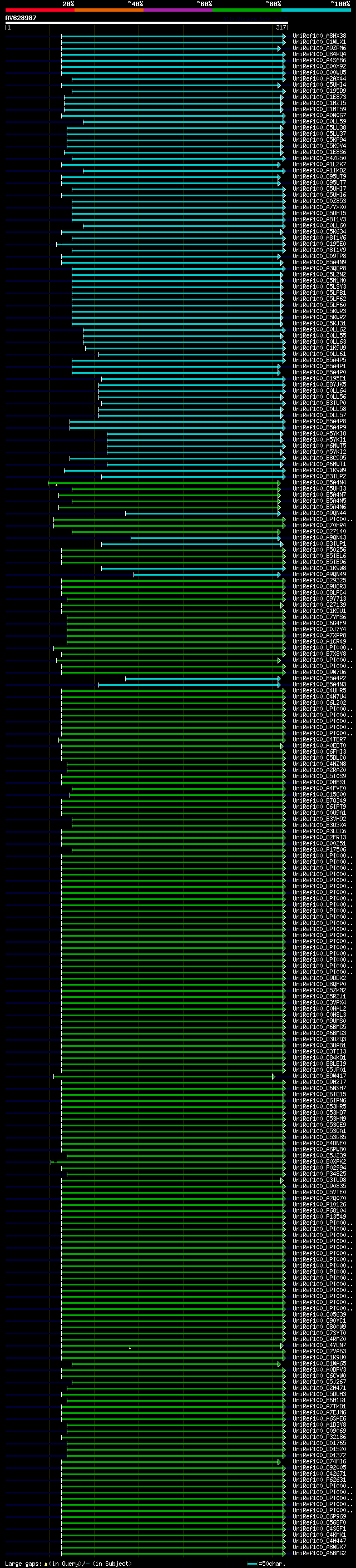Select the UniRef100_C5LU38 entry
Image resolution: width=356 pixels, height=1568 pixels.
pos(319,128)
